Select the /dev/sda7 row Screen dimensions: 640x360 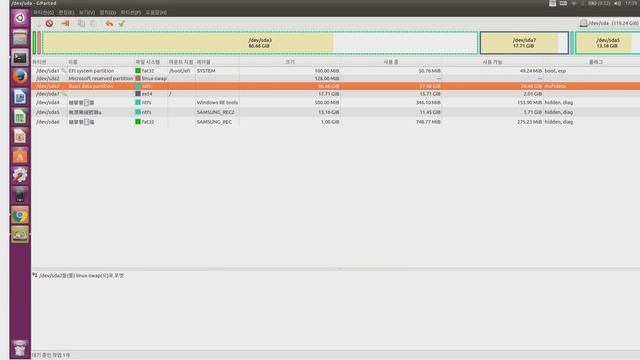[x=336, y=94]
